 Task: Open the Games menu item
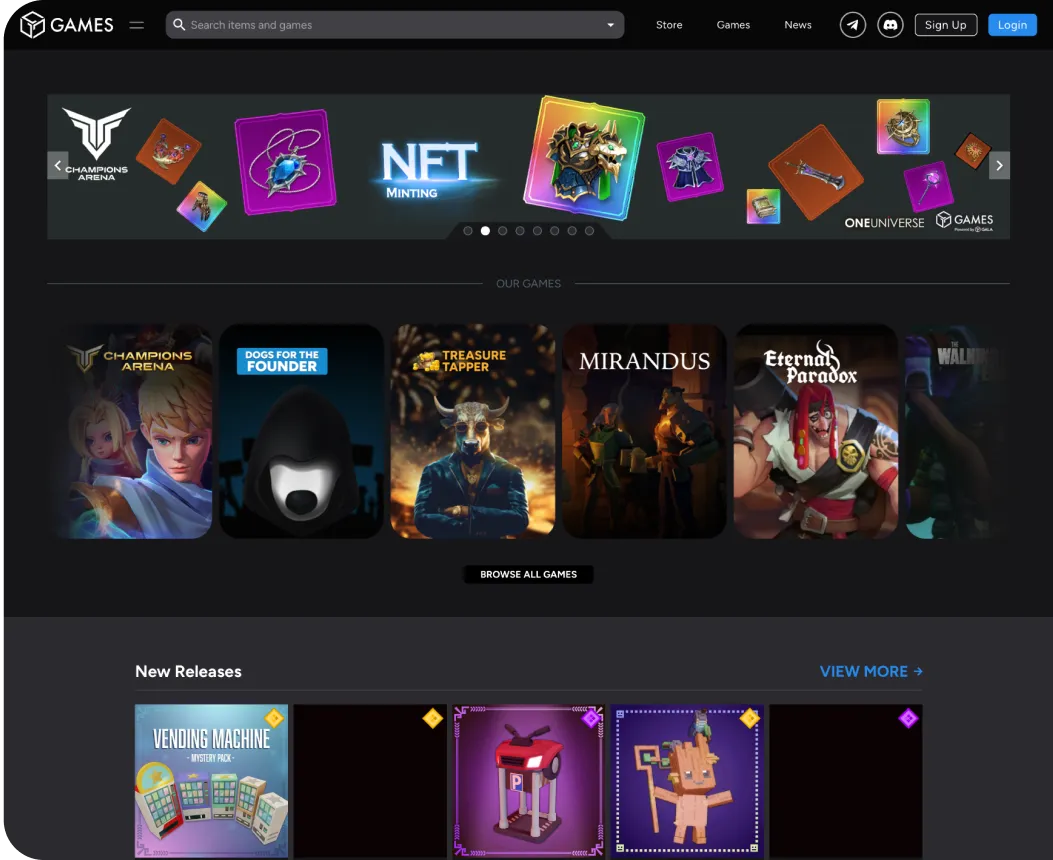(733, 25)
